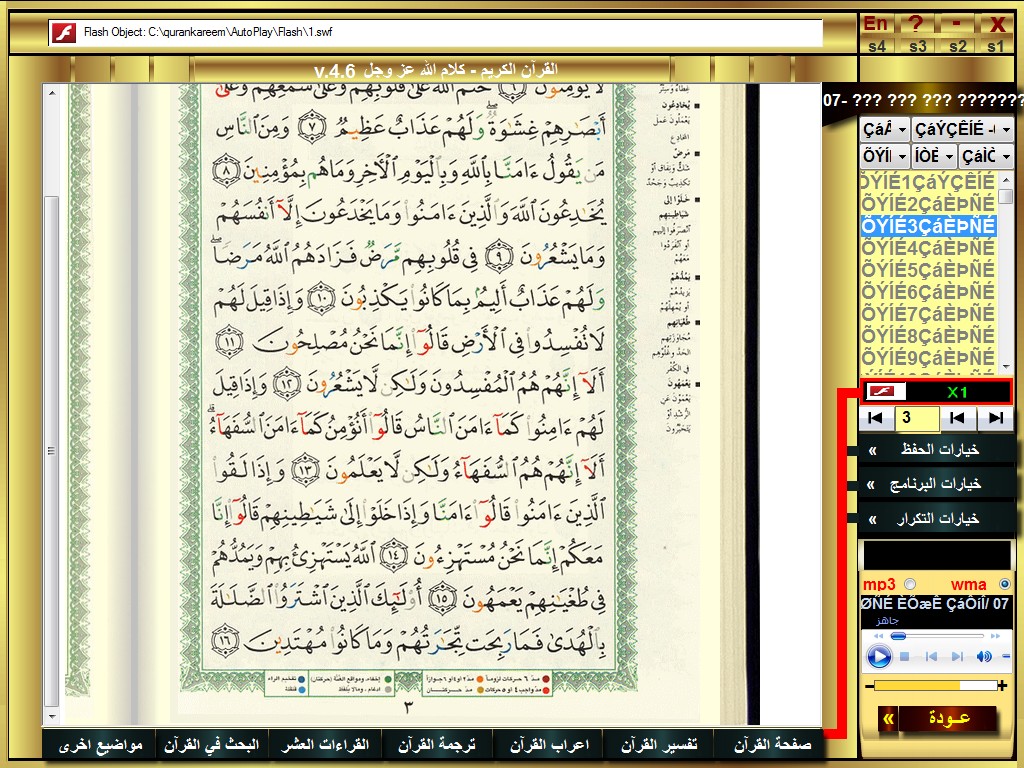1024x768 pixels.
Task: Expand خيارات البرنامج options panel
Action: (x=935, y=484)
